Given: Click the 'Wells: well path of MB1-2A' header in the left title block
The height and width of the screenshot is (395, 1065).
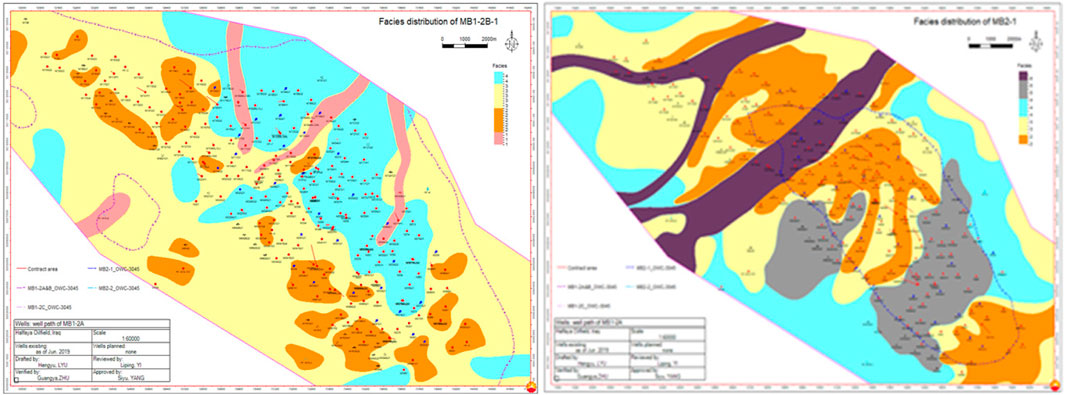Looking at the screenshot, I should click(x=50, y=324).
